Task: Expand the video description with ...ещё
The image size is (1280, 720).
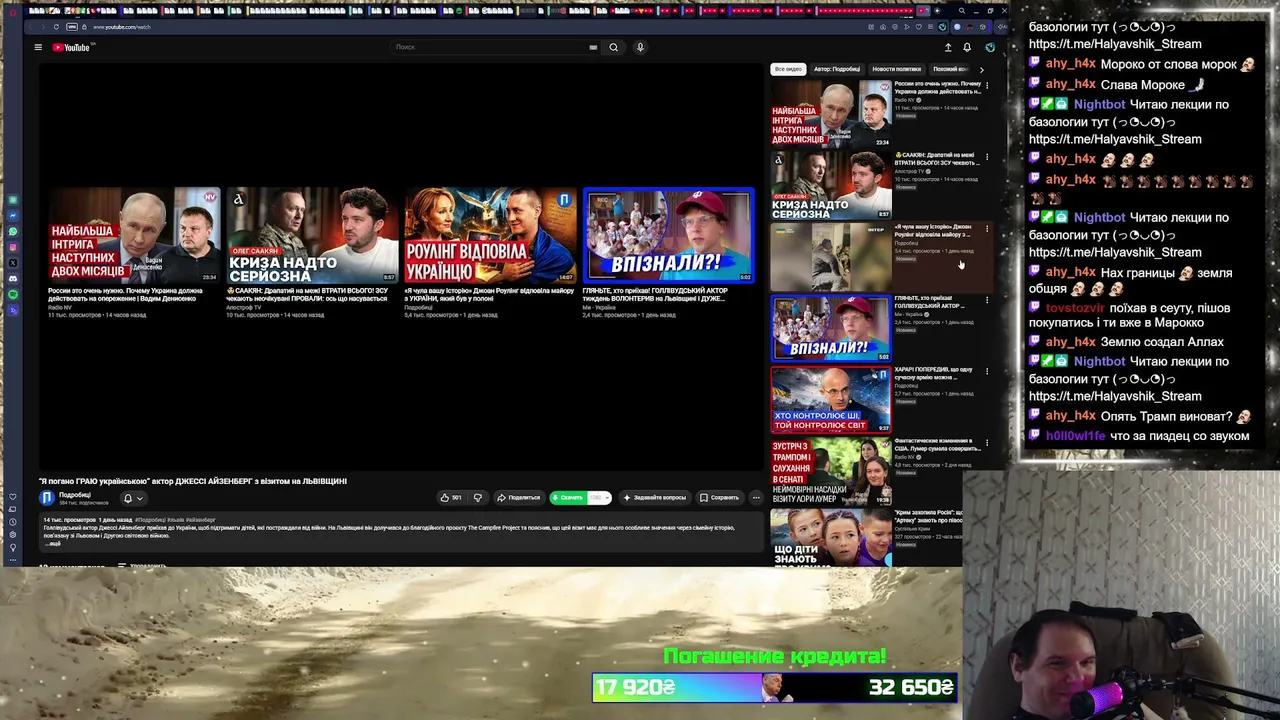Action: 53,544
